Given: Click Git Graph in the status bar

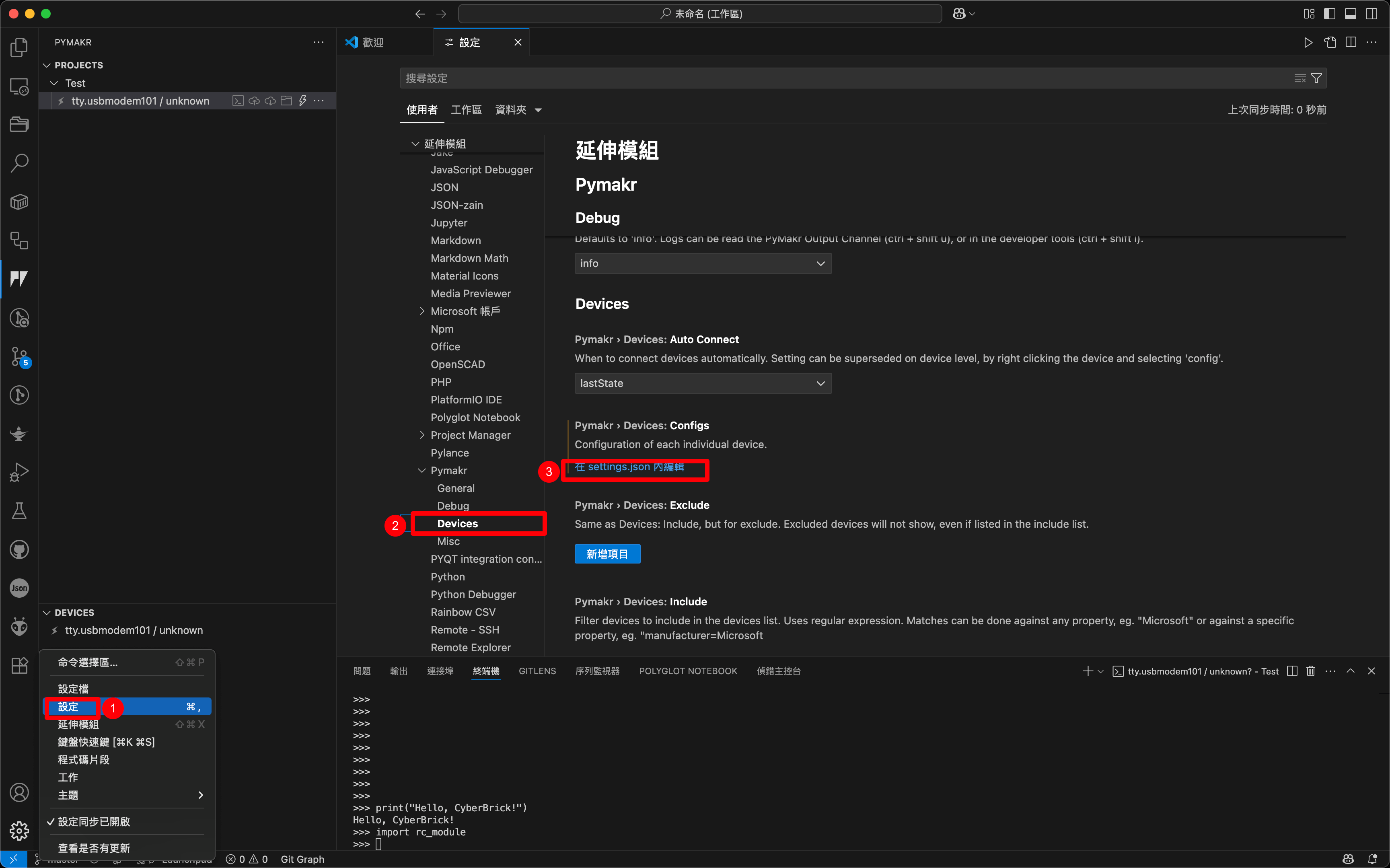Looking at the screenshot, I should click(302, 860).
